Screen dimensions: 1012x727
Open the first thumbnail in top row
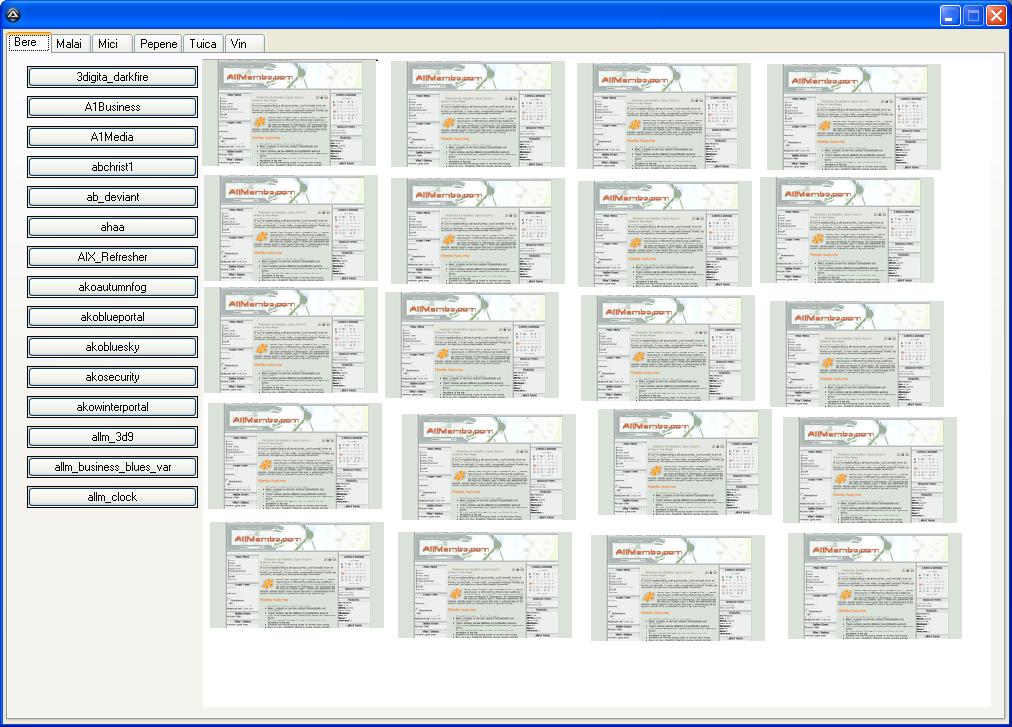tap(290, 114)
